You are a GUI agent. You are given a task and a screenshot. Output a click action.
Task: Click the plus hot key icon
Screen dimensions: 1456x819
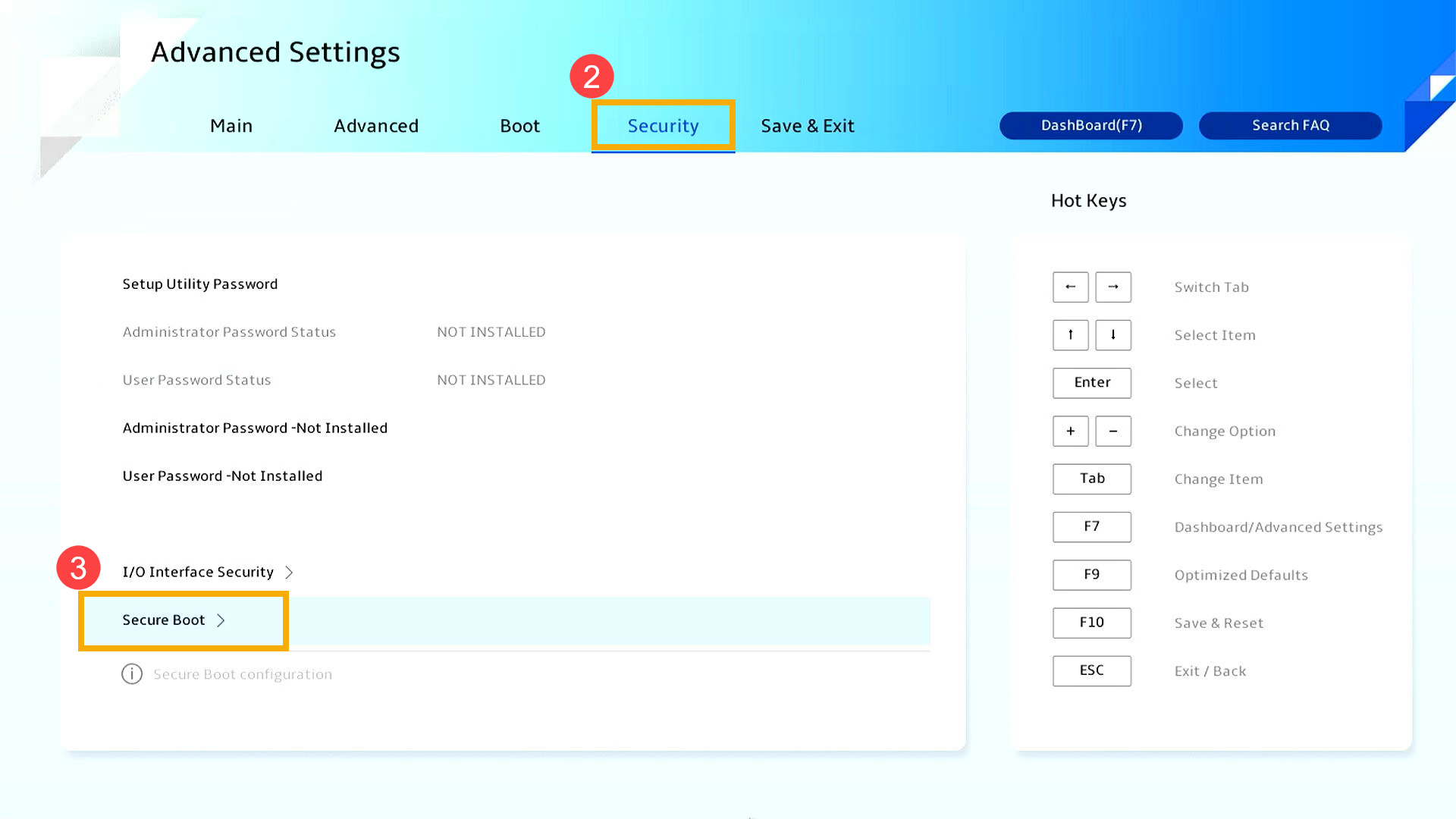click(x=1070, y=431)
